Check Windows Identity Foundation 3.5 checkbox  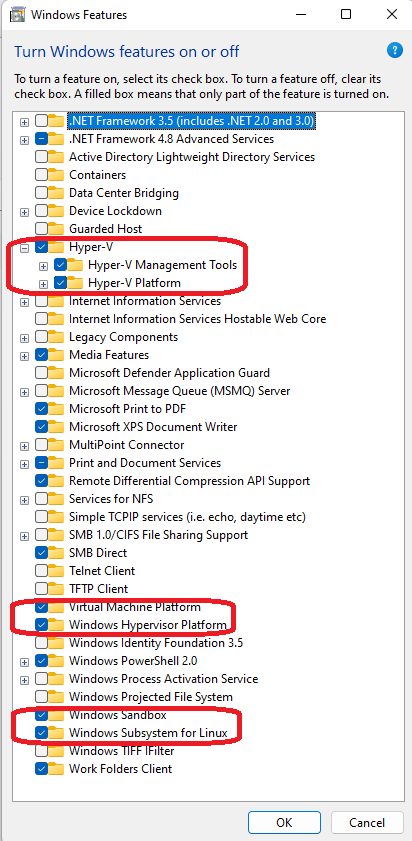coord(41,643)
